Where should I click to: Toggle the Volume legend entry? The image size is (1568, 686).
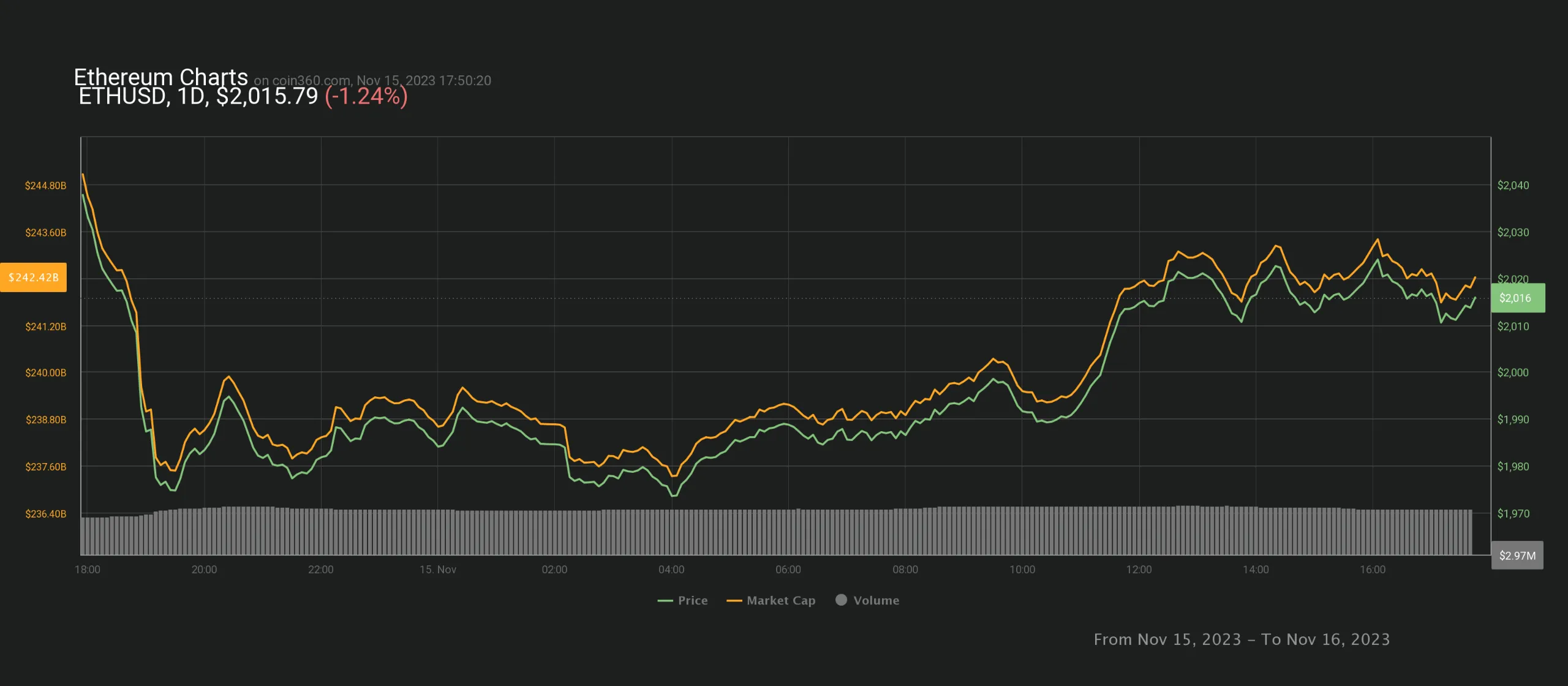[876, 601]
